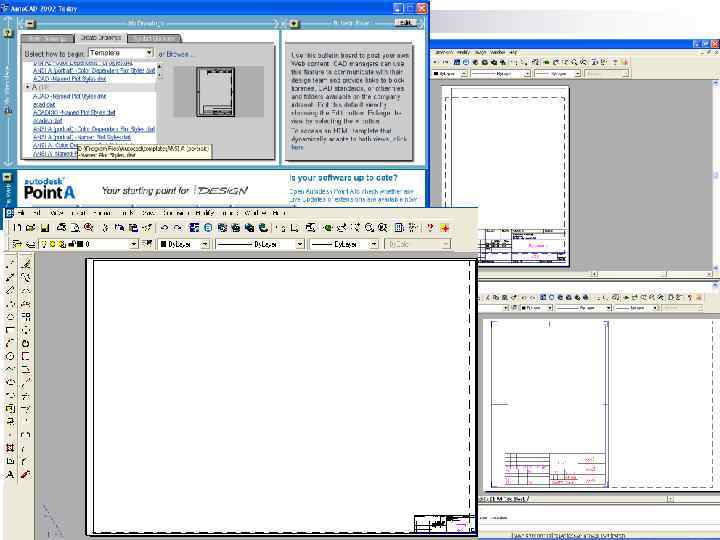Select the Line tool in Draw toolbar
The width and height of the screenshot is (720, 540).
(x=10, y=264)
